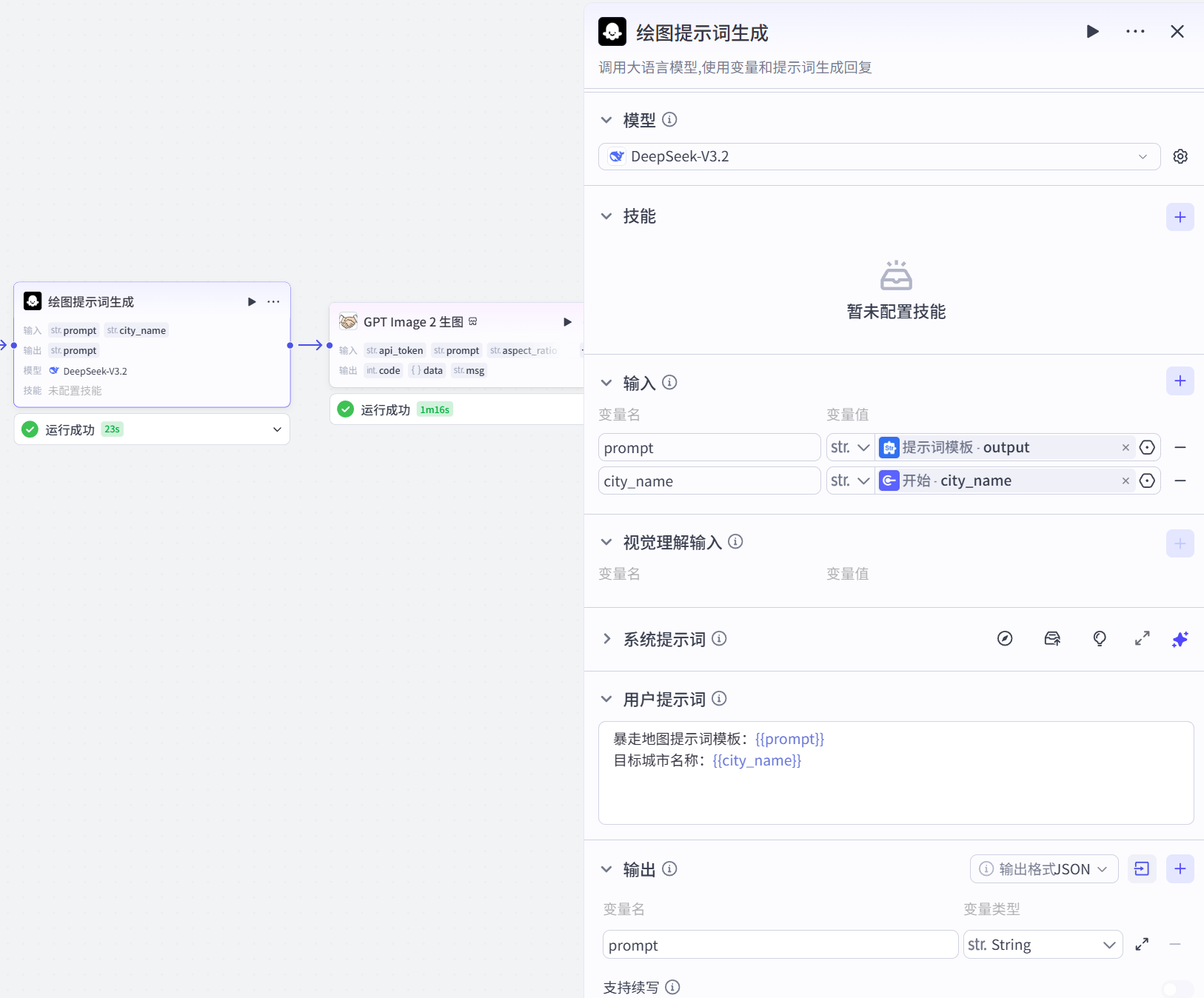Click DeepSeek-V3.2 label on the canvas node

point(95,372)
